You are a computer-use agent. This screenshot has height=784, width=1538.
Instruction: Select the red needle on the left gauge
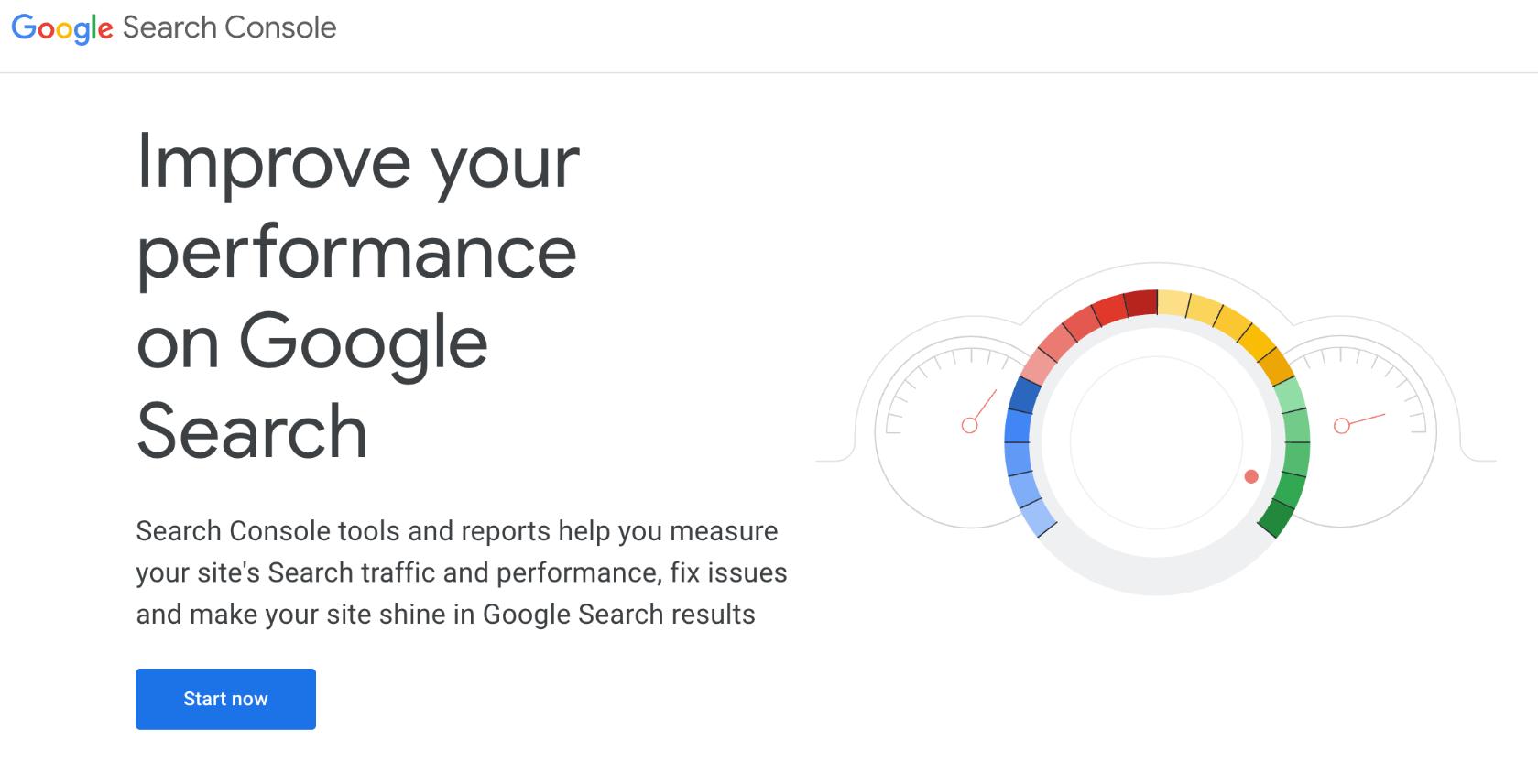coord(980,412)
